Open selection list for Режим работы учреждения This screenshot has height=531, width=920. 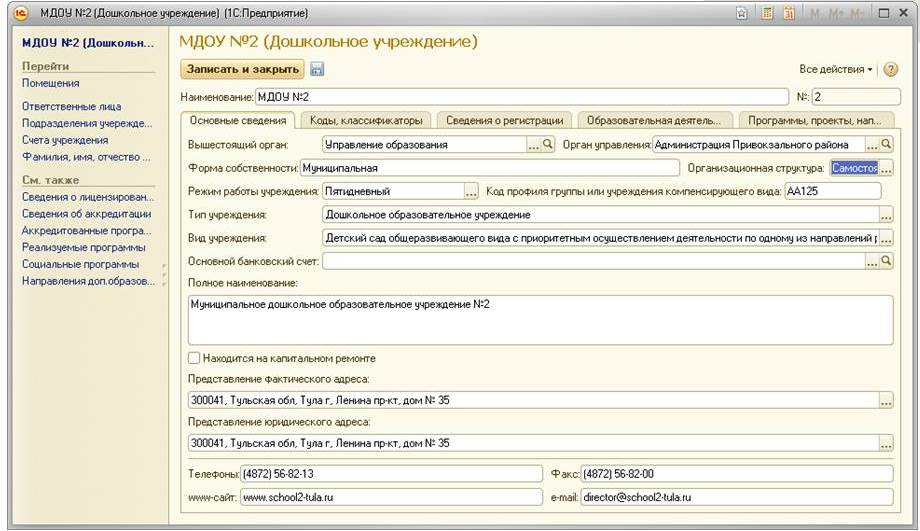(x=471, y=191)
